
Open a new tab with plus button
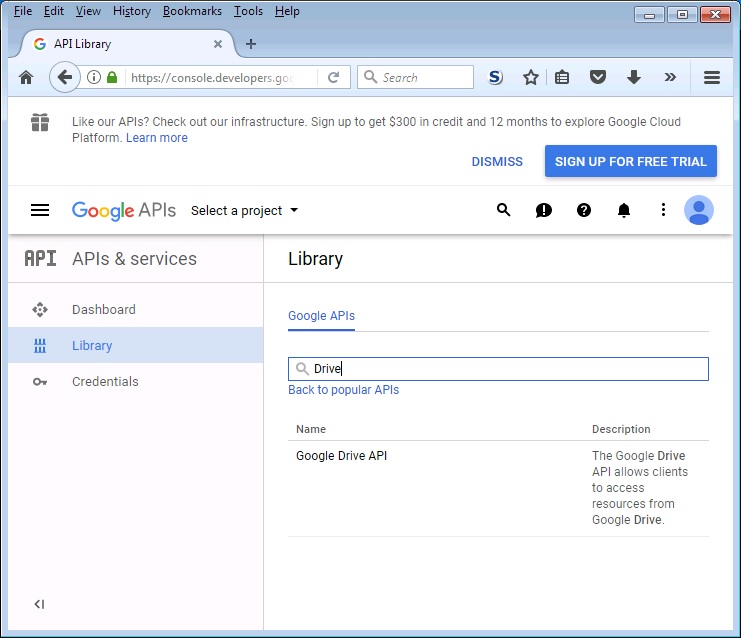click(x=251, y=44)
